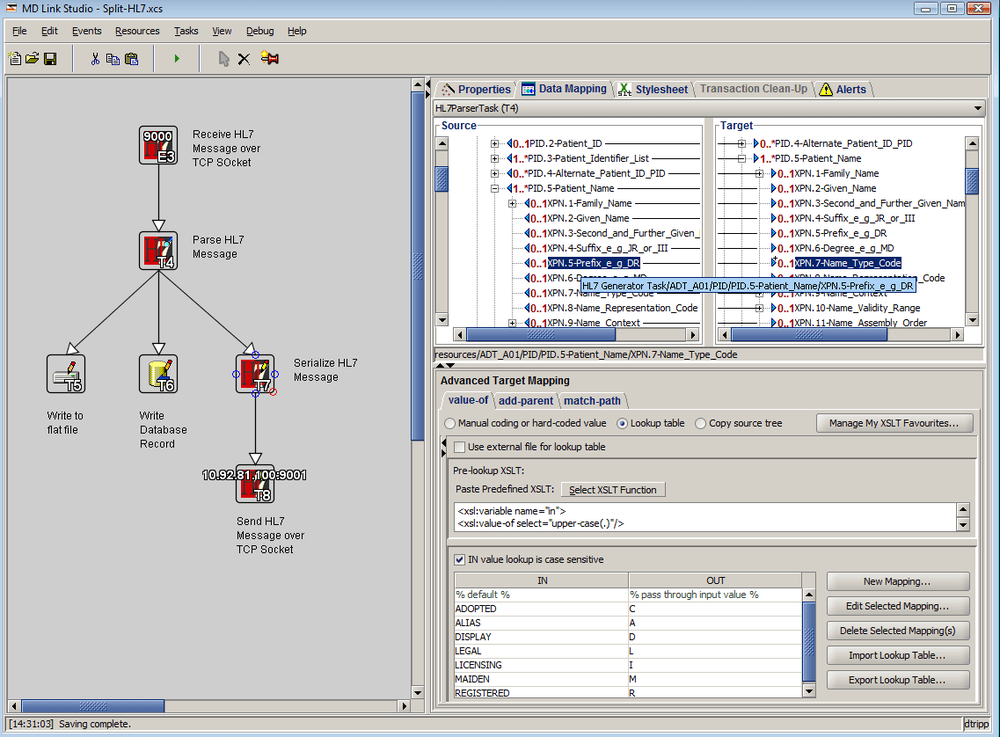Click the black X delete toolbar icon

click(x=244, y=59)
